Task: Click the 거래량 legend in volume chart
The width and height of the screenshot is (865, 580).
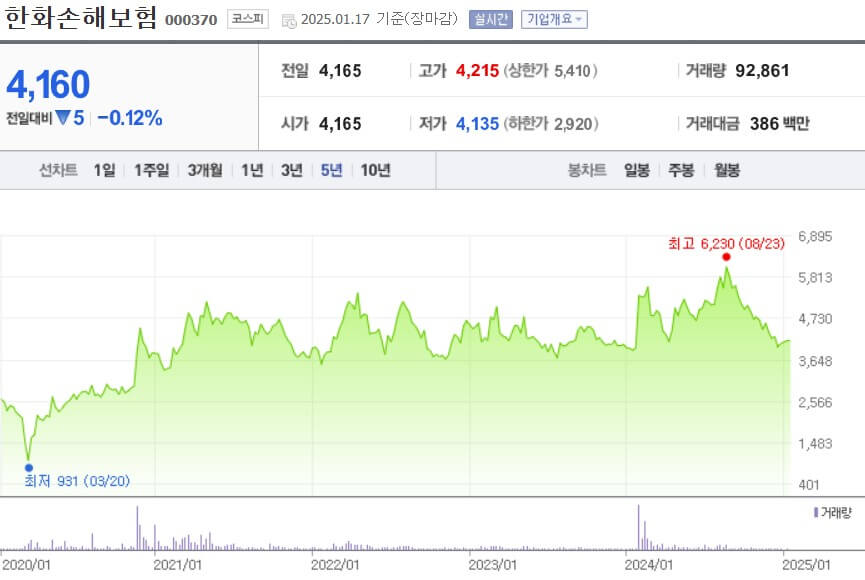Action: (x=832, y=513)
